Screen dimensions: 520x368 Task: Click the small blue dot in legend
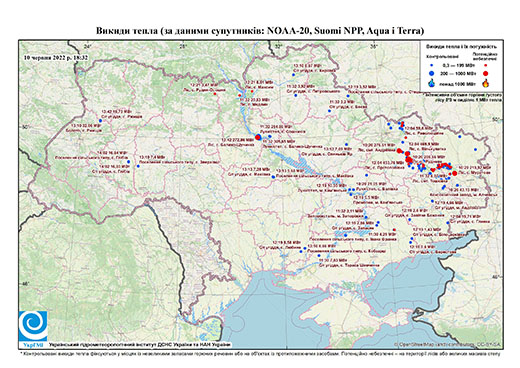tap(432, 65)
